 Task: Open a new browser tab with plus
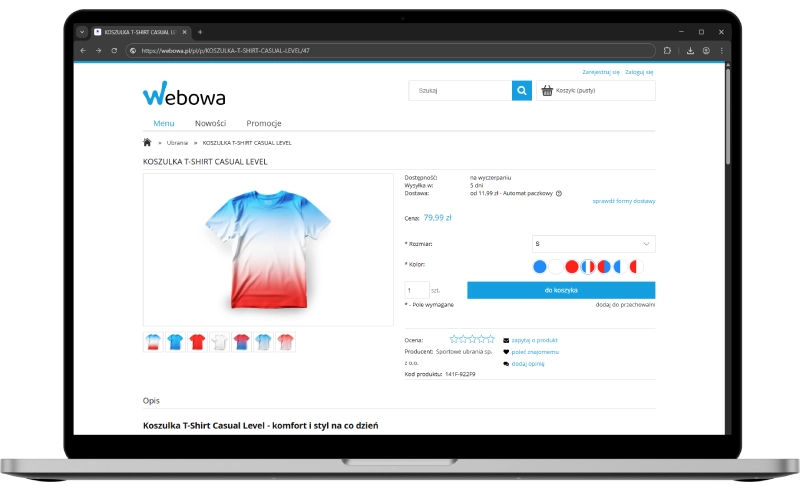[x=200, y=32]
